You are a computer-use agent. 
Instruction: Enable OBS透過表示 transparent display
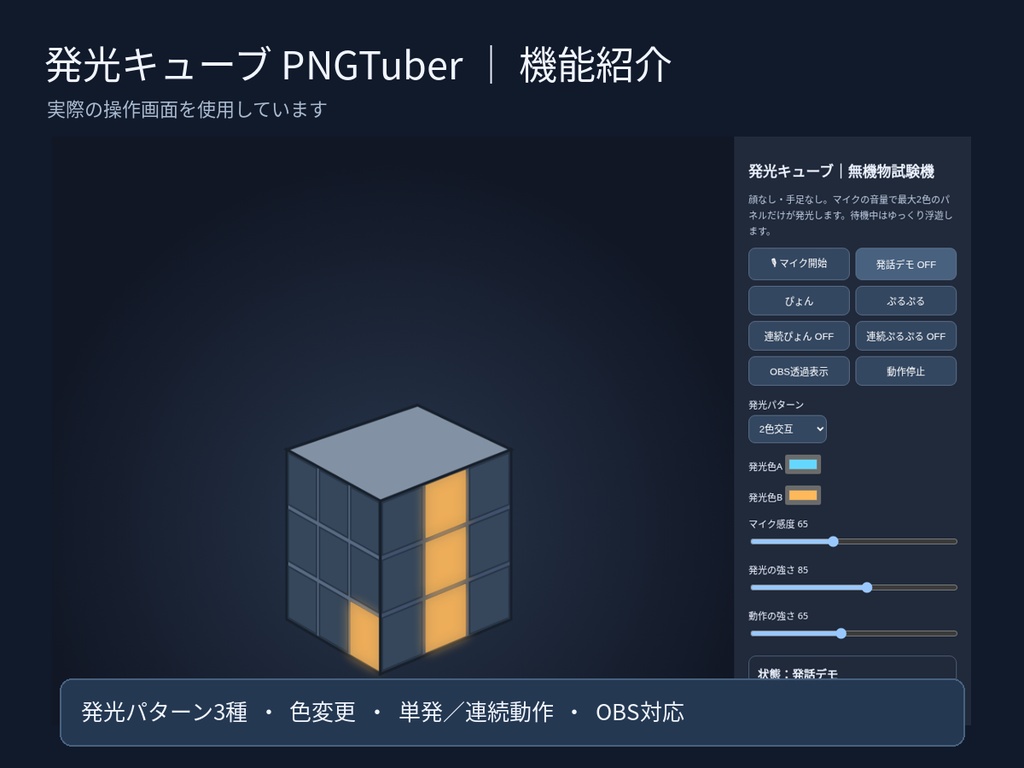pos(799,372)
